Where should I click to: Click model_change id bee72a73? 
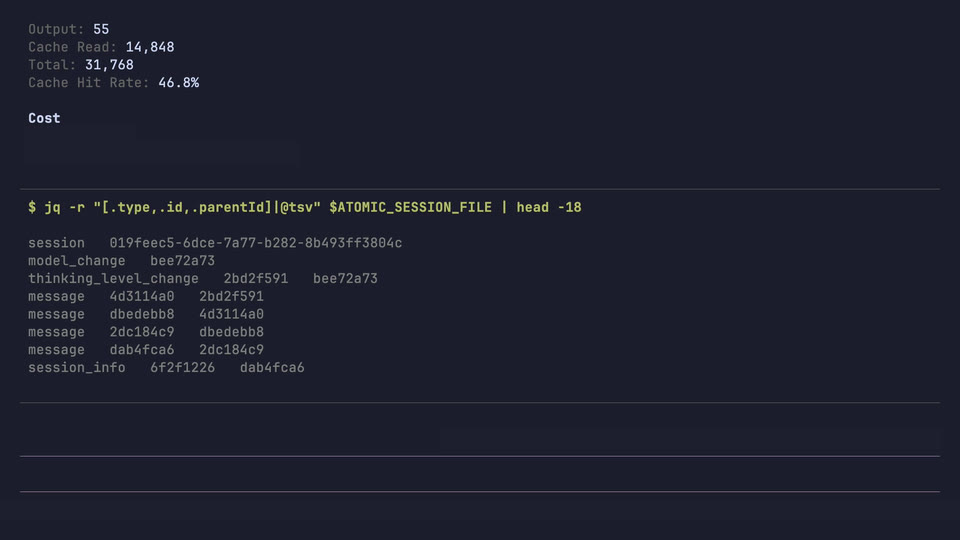click(x=182, y=261)
